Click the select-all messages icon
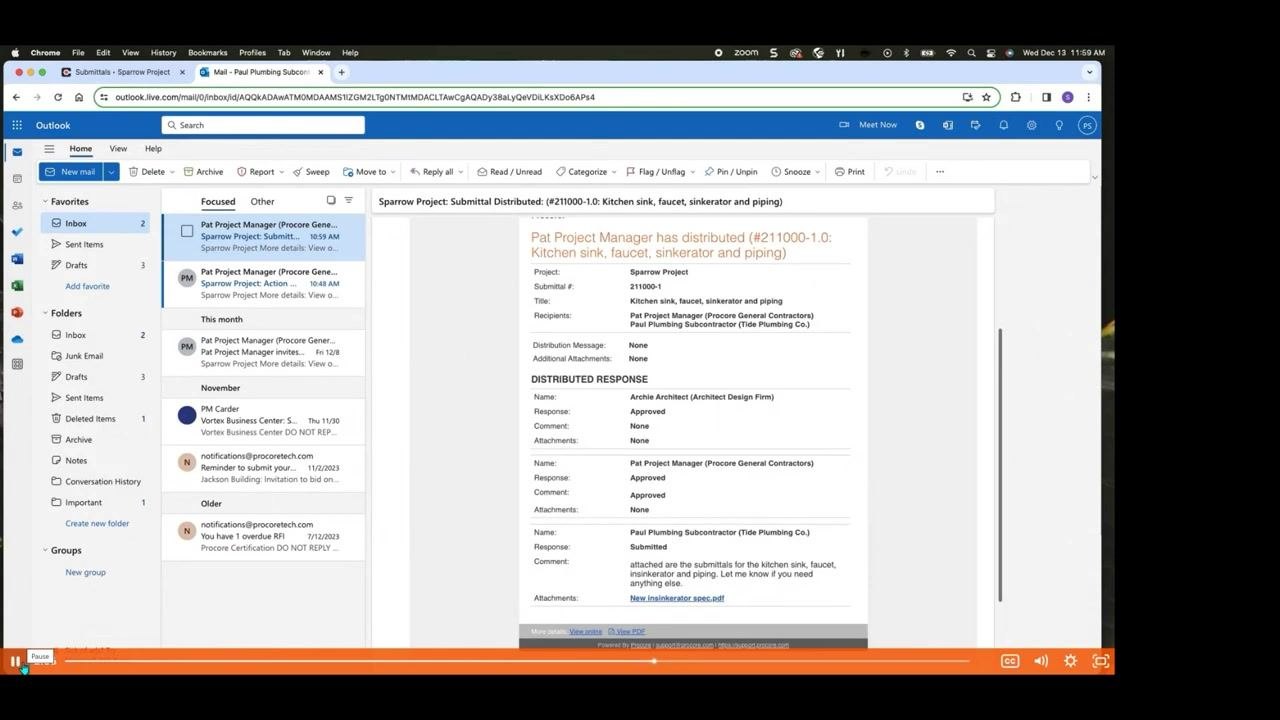 (x=331, y=201)
